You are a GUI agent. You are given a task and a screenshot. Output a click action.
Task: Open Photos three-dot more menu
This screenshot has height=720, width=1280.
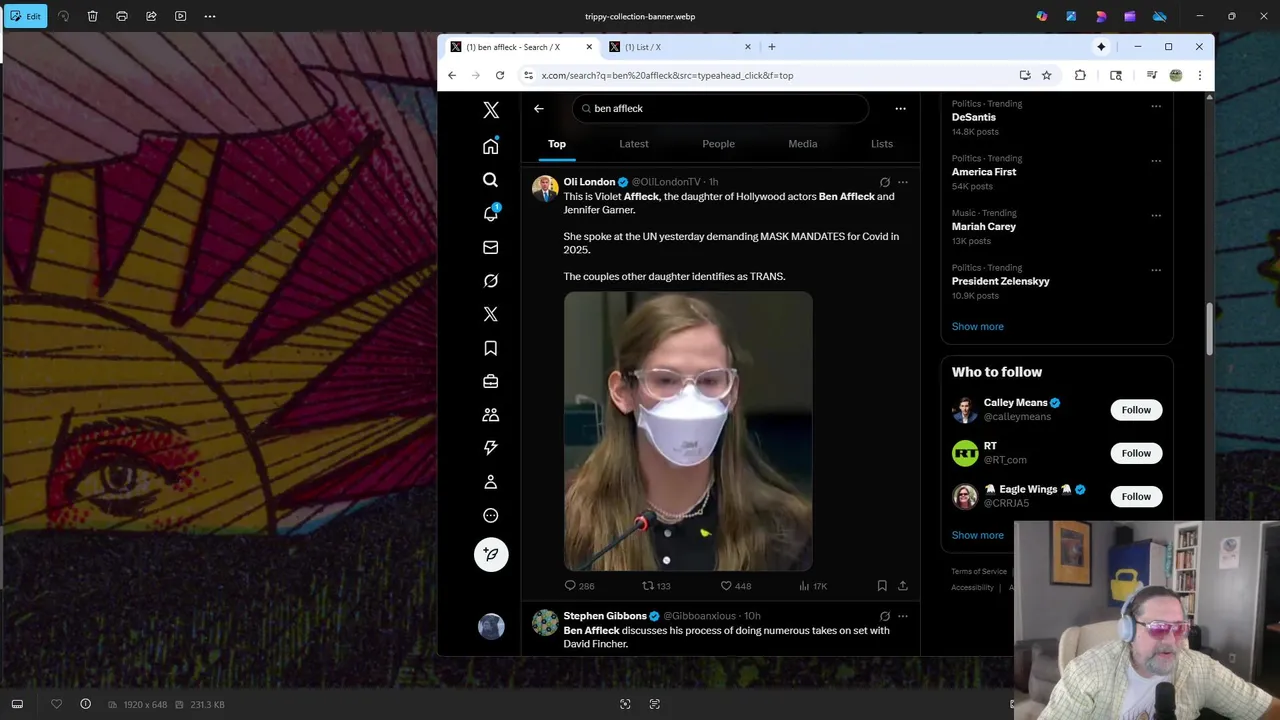[210, 16]
